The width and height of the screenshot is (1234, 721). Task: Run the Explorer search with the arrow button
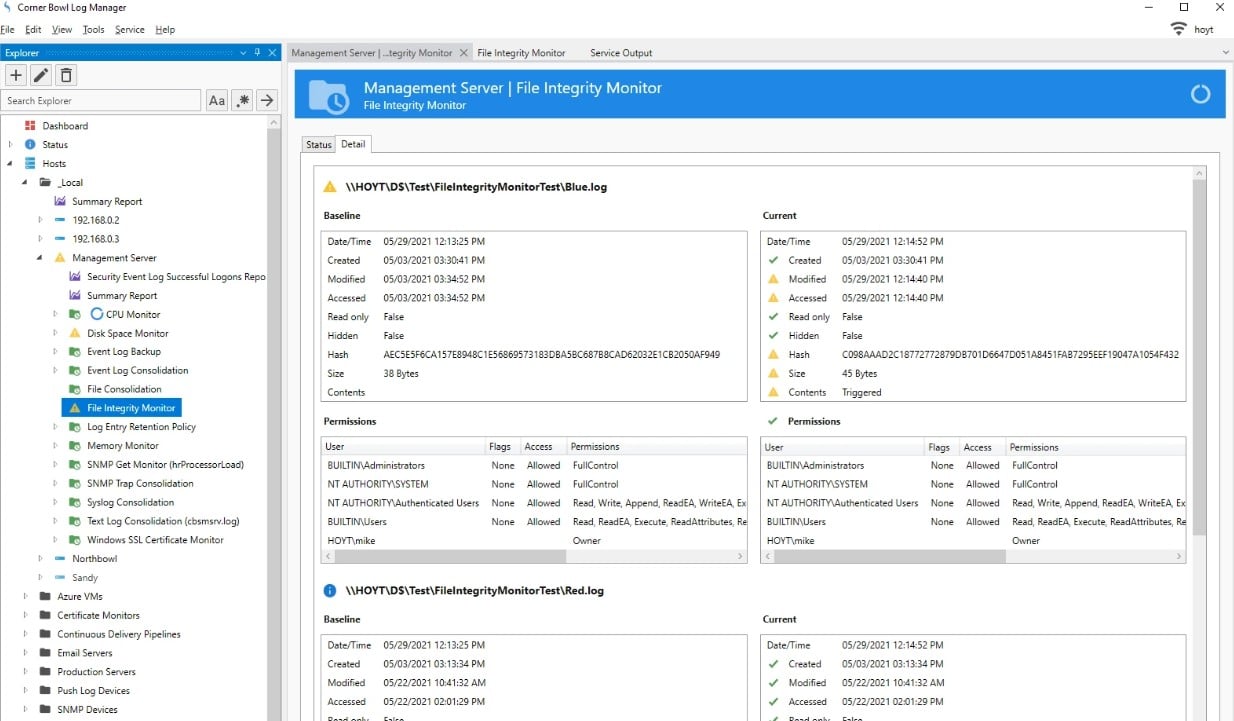click(267, 100)
